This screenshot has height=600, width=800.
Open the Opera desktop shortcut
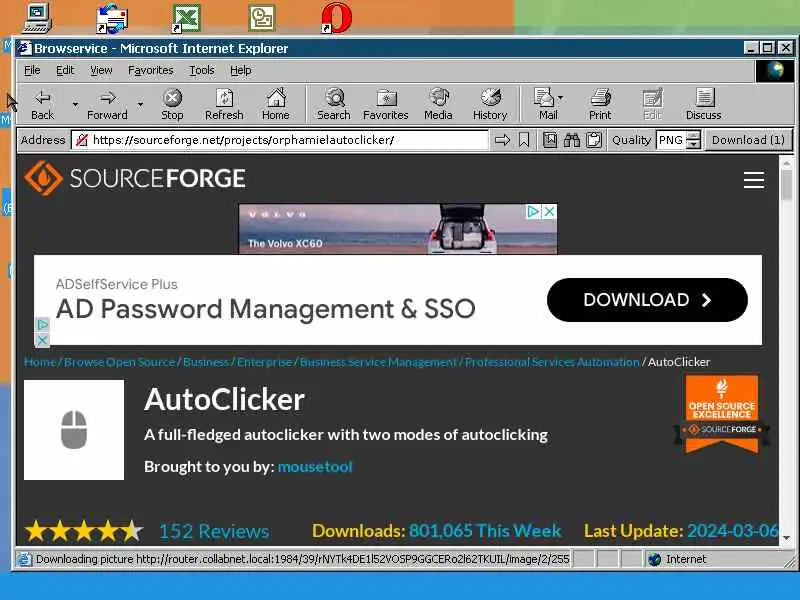[x=337, y=18]
